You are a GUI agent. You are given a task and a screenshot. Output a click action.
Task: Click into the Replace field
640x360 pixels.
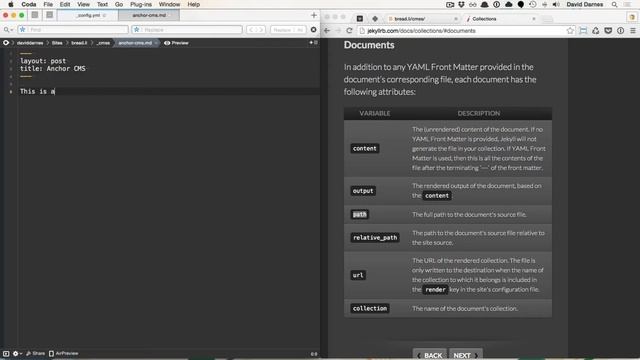[x=187, y=30]
